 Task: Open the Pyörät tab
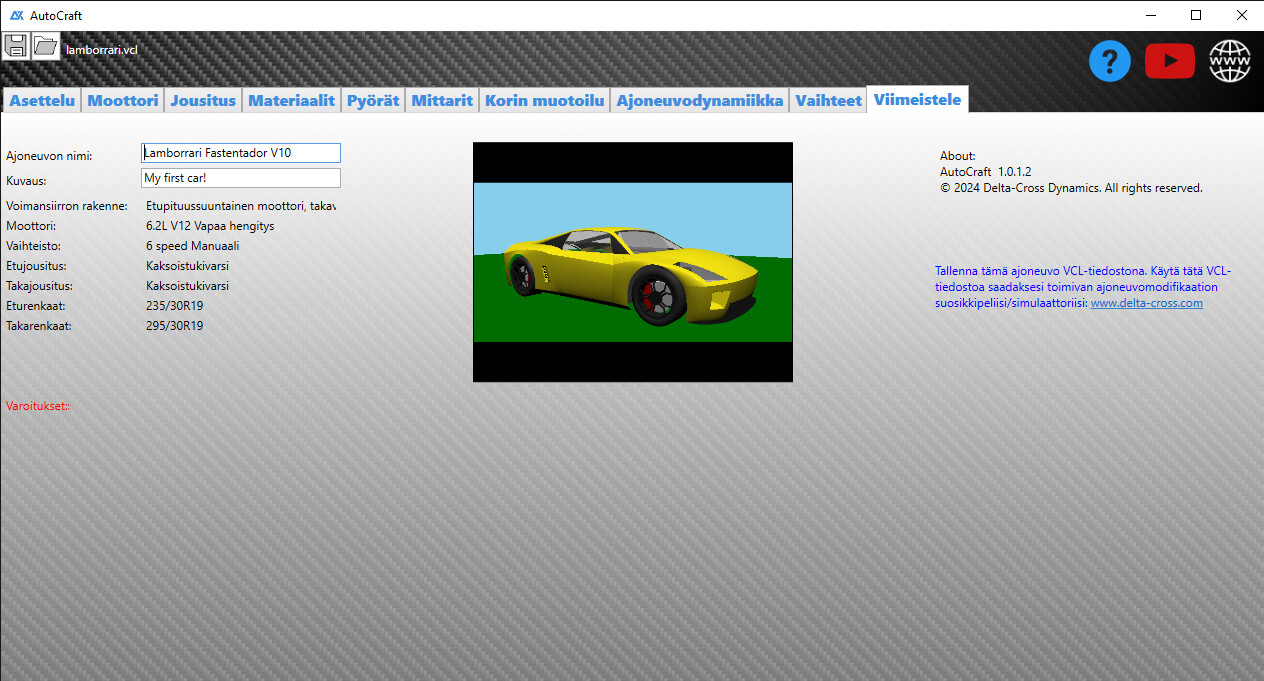pyautogui.click(x=373, y=100)
